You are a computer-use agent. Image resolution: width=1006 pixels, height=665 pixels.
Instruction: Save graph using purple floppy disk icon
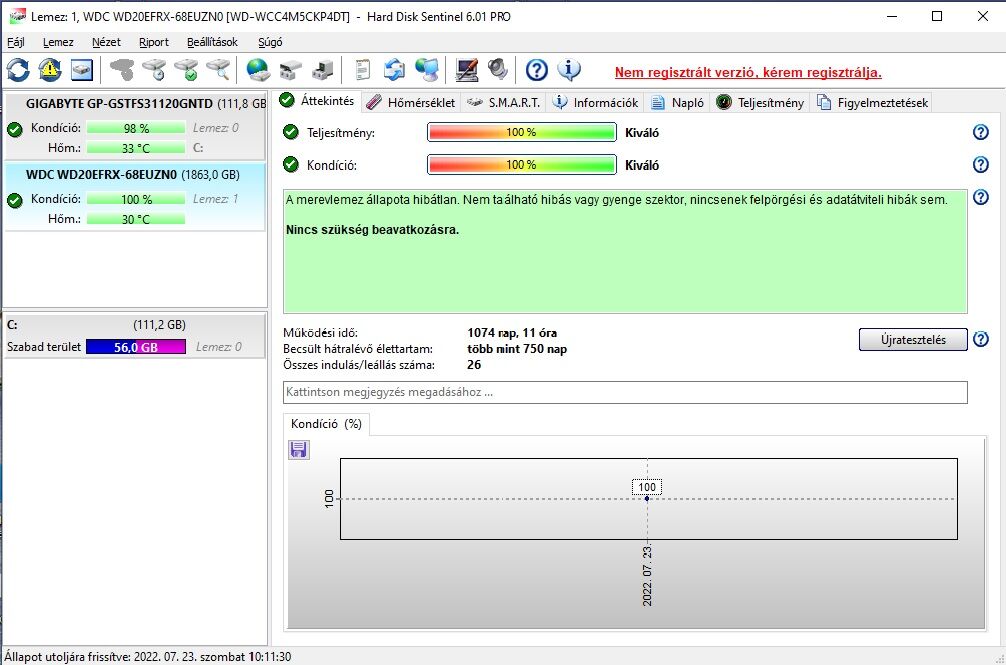pyautogui.click(x=298, y=450)
